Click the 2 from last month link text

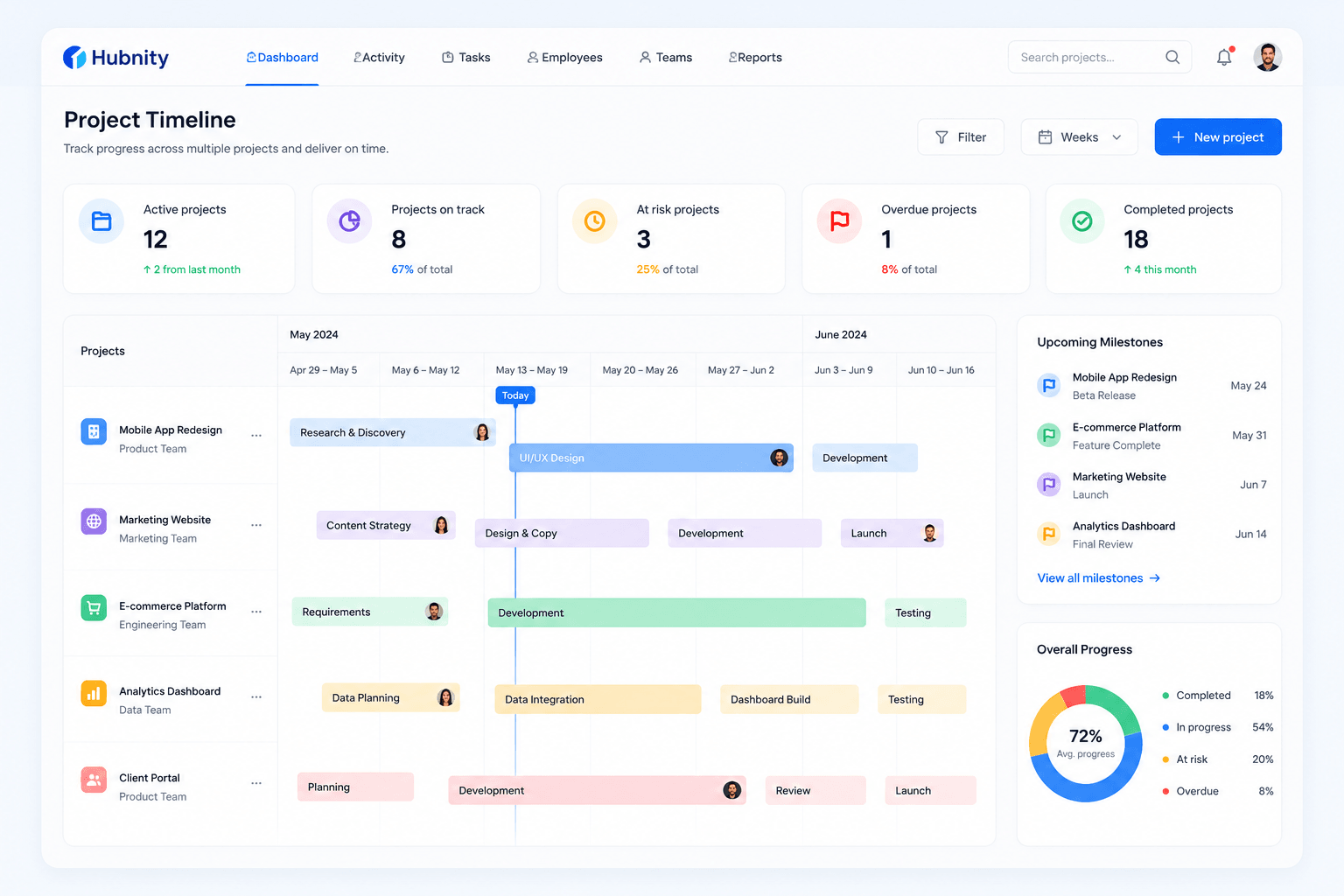[x=192, y=269]
